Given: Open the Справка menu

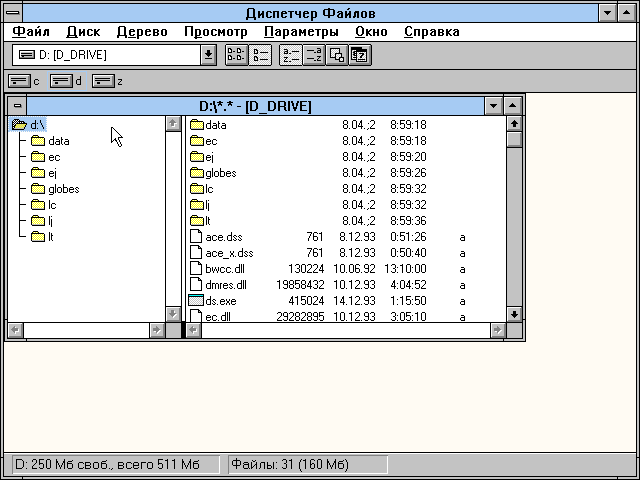Looking at the screenshot, I should click(432, 32).
